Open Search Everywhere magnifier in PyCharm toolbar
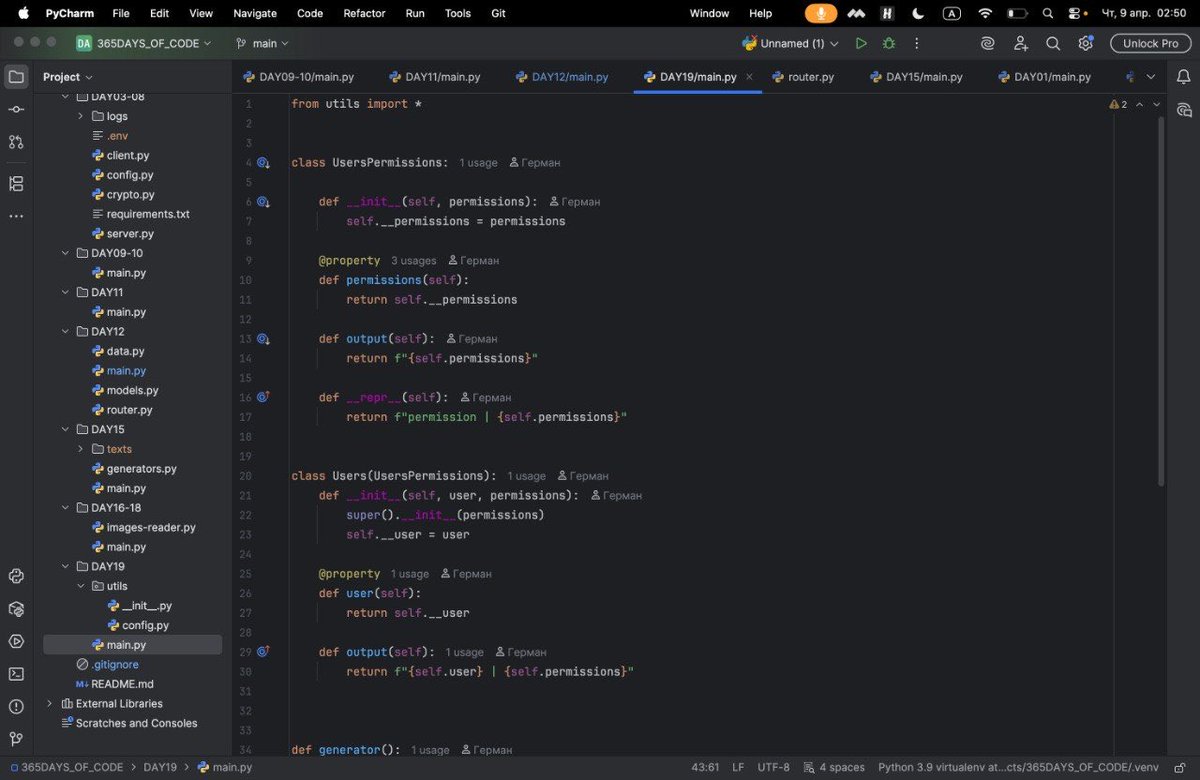The image size is (1200, 780). click(1053, 43)
